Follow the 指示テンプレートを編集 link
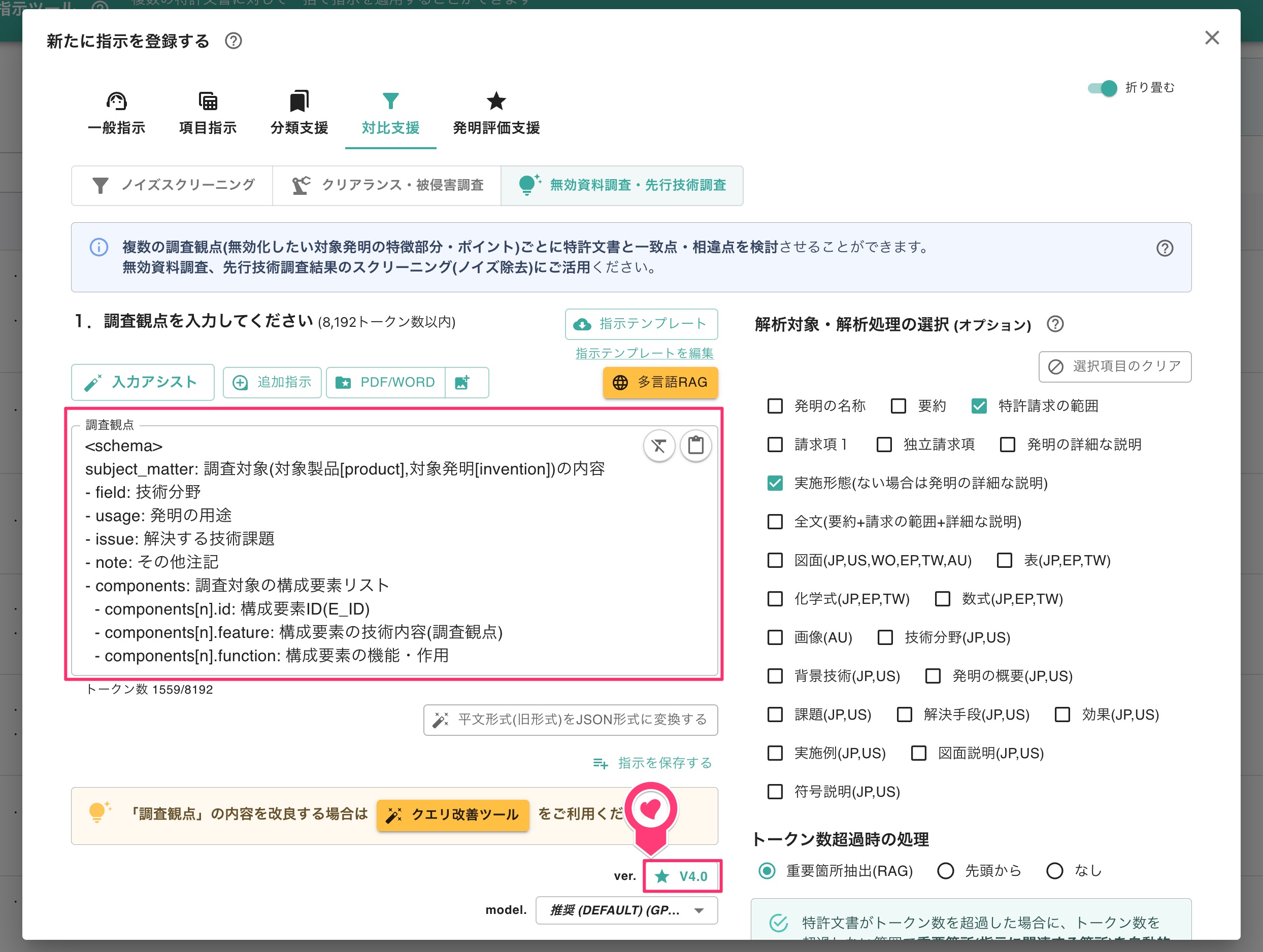 pos(645,353)
